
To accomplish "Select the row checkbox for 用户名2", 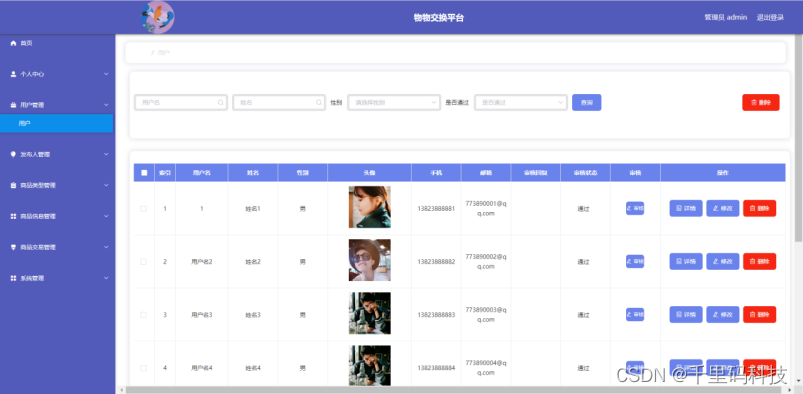I will coord(143,262).
